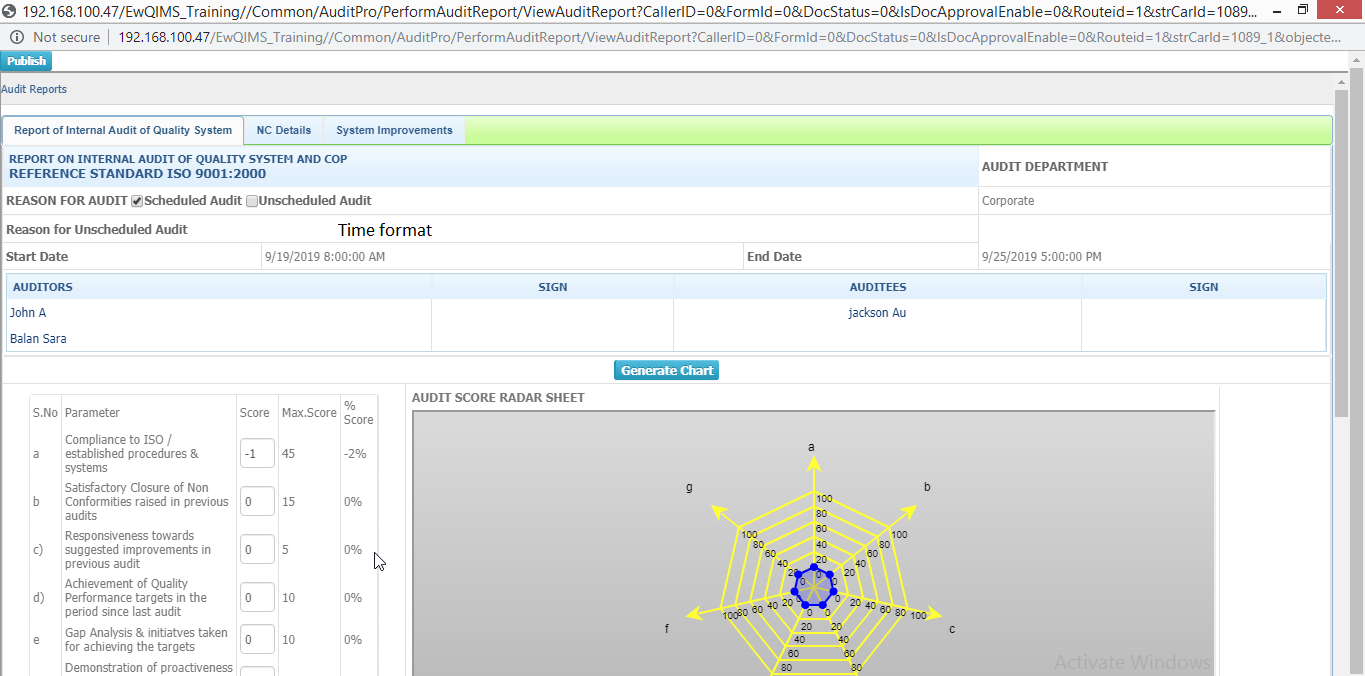Image resolution: width=1365 pixels, height=676 pixels.
Task: Focus the Score field for Satisfactory Closure row
Action: pyautogui.click(x=257, y=501)
